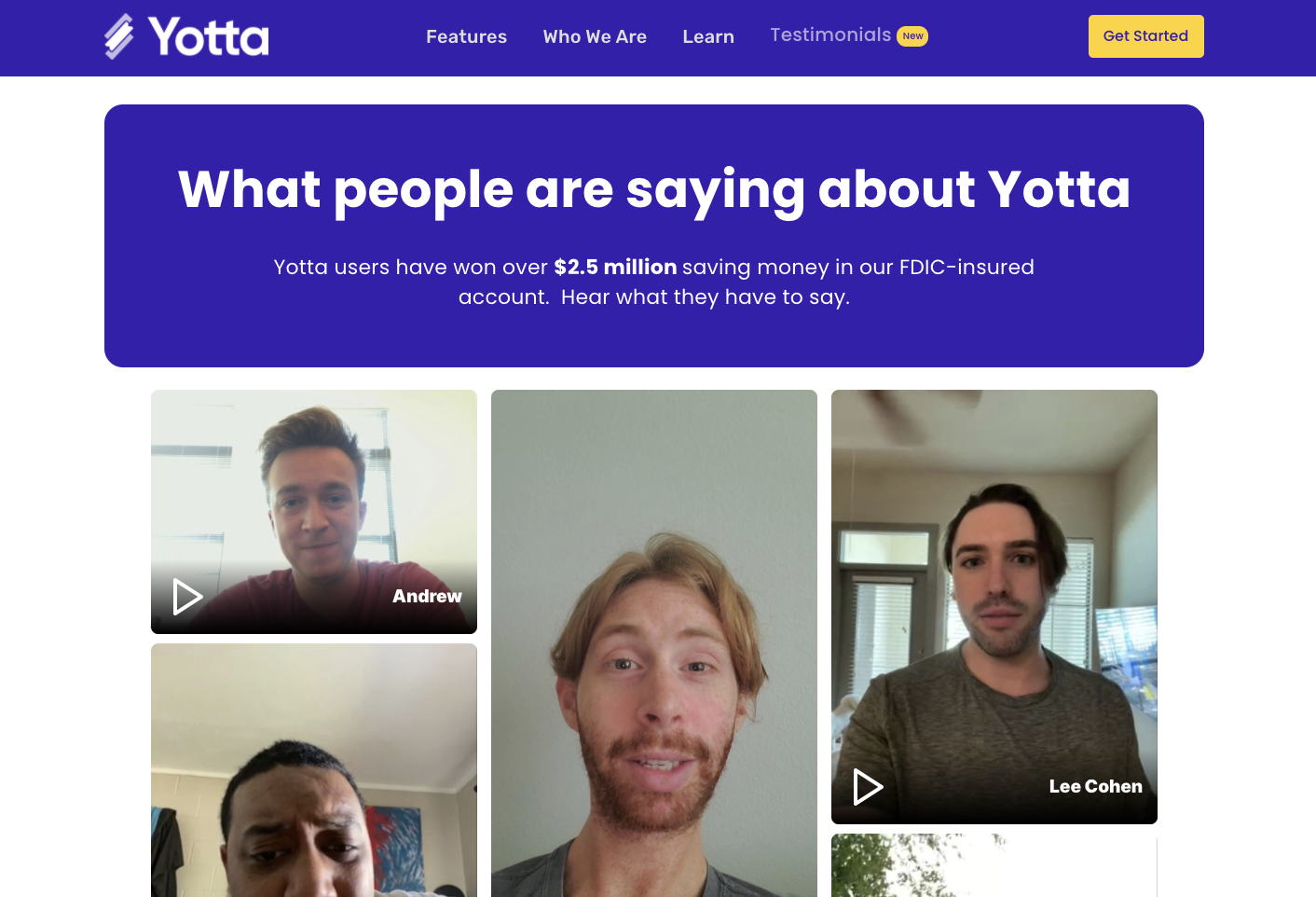This screenshot has width=1316, height=897.
Task: Play Lee Cohen's testimonial video
Action: [x=868, y=787]
